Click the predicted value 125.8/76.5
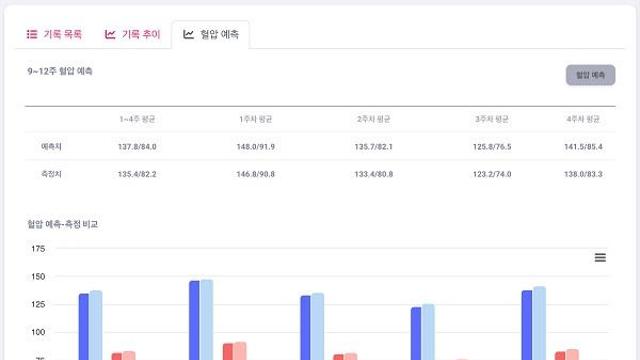 pos(492,147)
